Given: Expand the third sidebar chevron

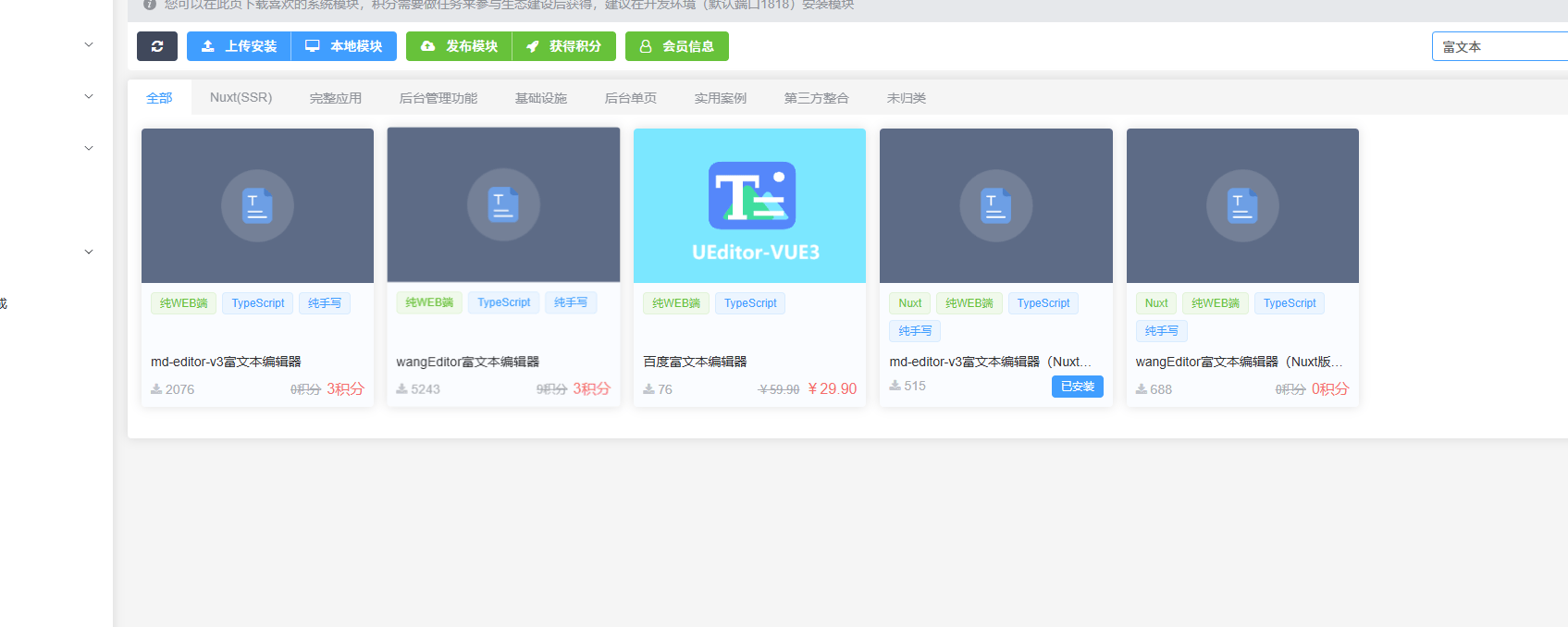Looking at the screenshot, I should pos(89,148).
